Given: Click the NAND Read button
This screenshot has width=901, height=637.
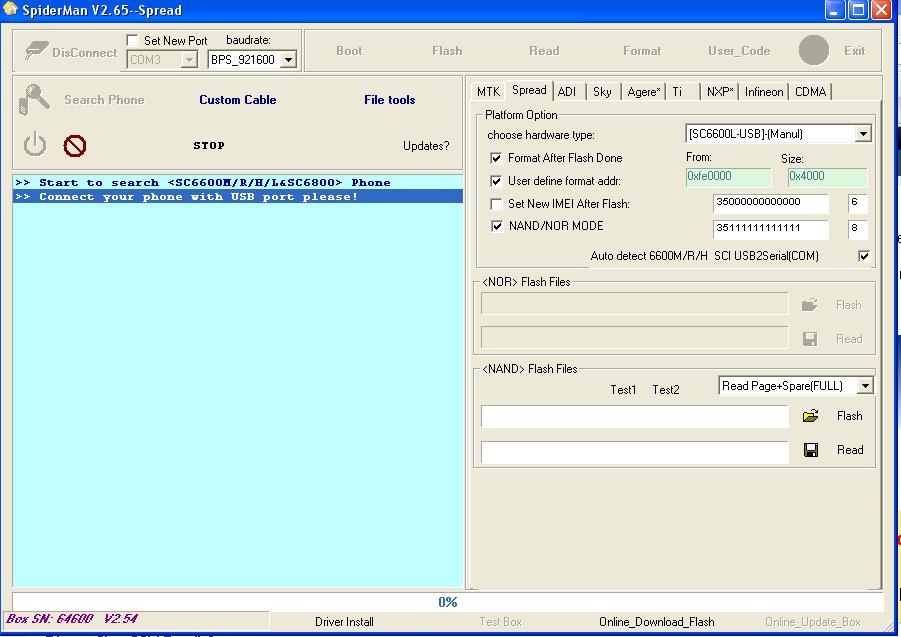Looking at the screenshot, I should click(850, 450).
